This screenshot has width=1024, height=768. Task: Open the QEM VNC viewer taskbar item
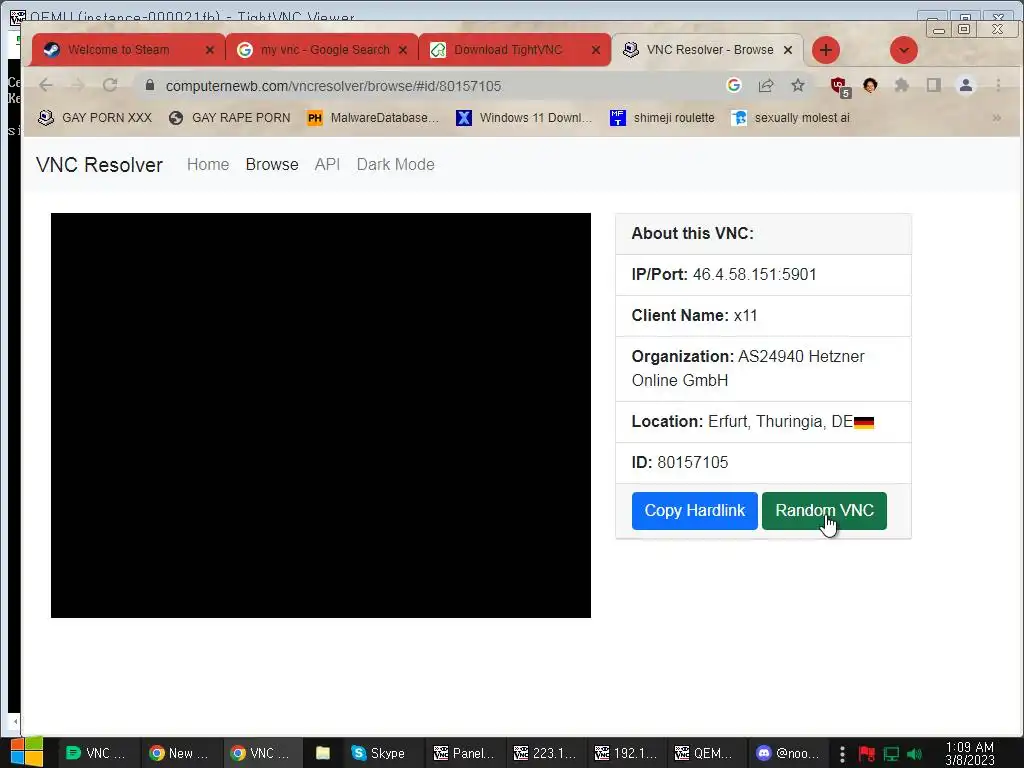[x=704, y=753]
